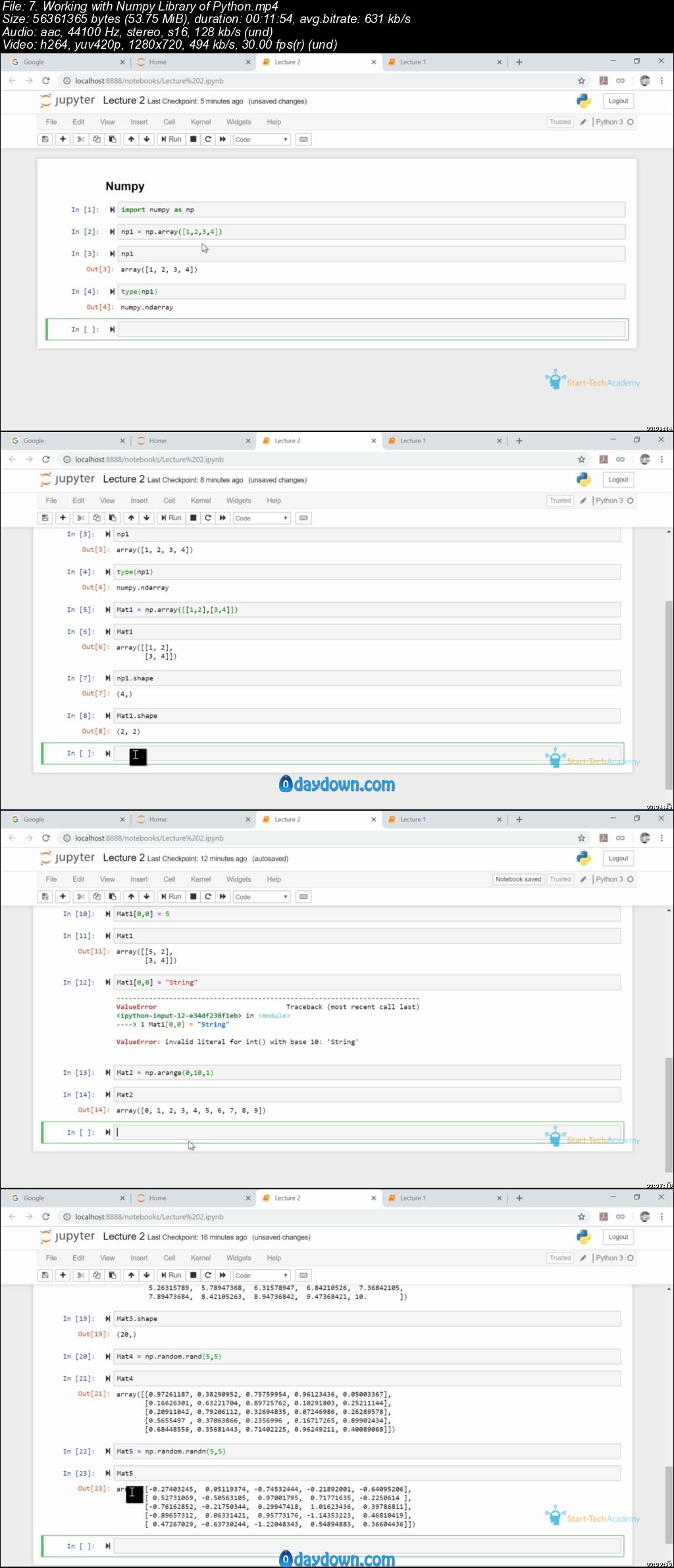674x1568 pixels.
Task: Click stop-kernel square icon in frame with checkpoint 12 minutes ago
Action: (x=193, y=897)
